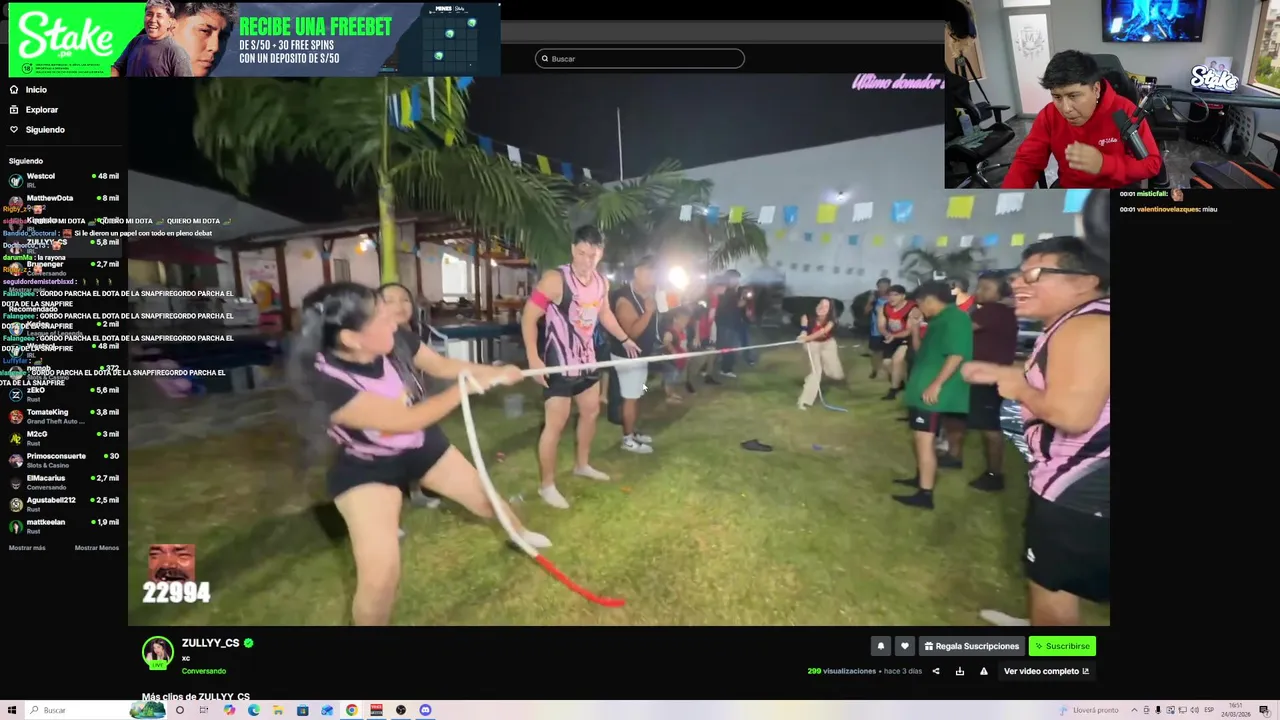Image resolution: width=1280 pixels, height=720 pixels.
Task: Open the Westcol channel in following list
Action: pos(64,179)
